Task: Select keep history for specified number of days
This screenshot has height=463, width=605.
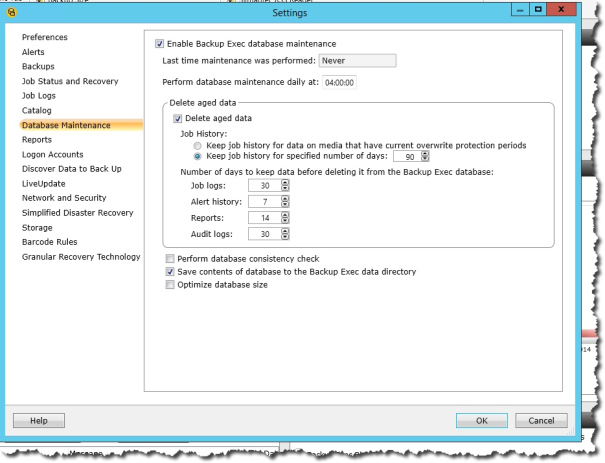Action: click(x=197, y=156)
